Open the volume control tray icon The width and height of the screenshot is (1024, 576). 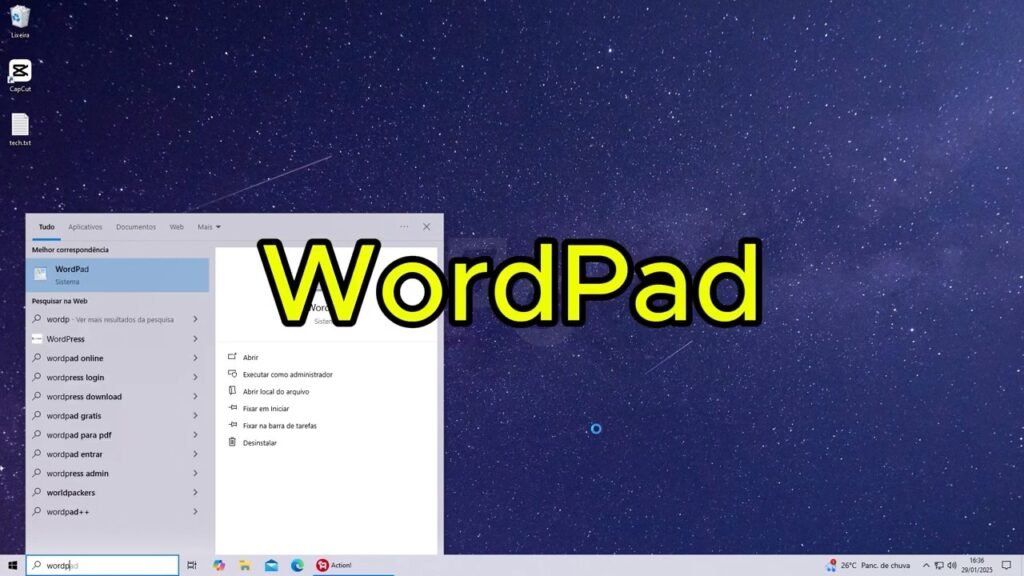click(952, 566)
